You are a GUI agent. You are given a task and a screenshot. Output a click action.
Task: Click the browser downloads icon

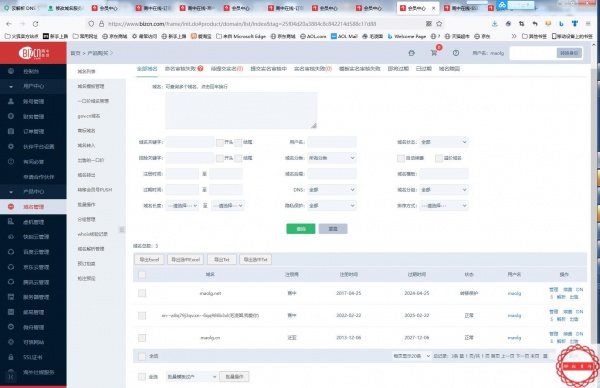[494, 24]
